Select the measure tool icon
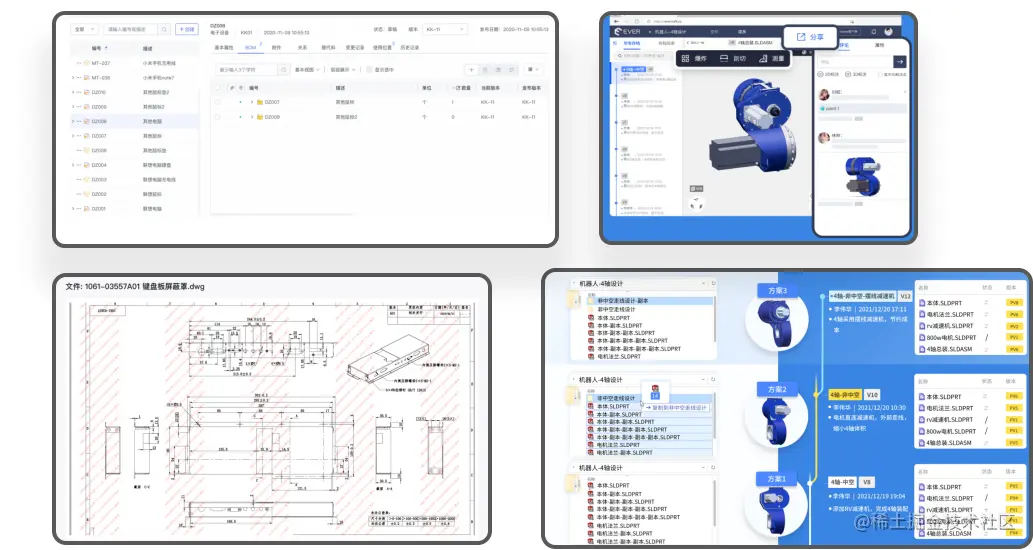The image size is (1033, 550). point(763,59)
